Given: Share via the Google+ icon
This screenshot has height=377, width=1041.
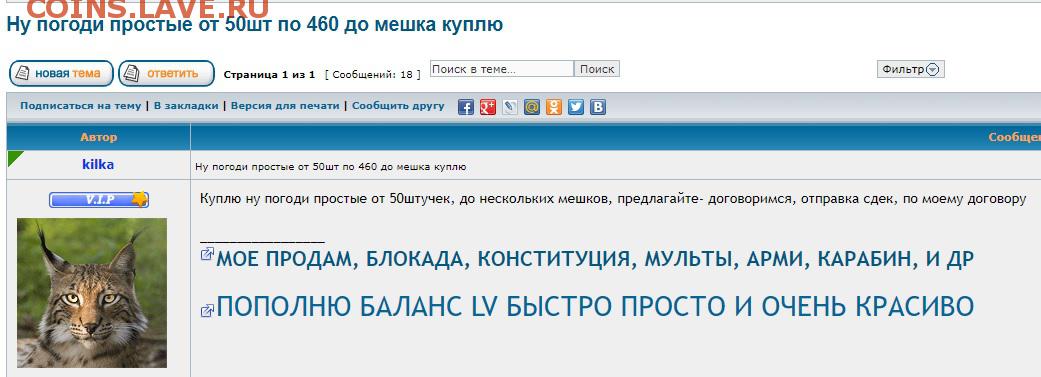Looking at the screenshot, I should 488,107.
